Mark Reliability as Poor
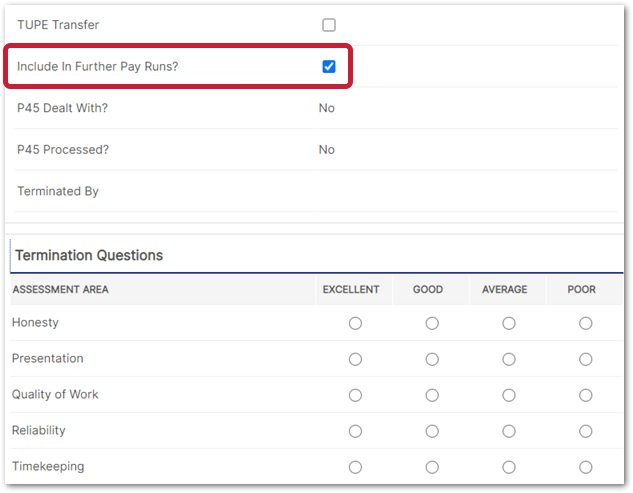Image resolution: width=633 pixels, height=493 pixels. click(585, 431)
